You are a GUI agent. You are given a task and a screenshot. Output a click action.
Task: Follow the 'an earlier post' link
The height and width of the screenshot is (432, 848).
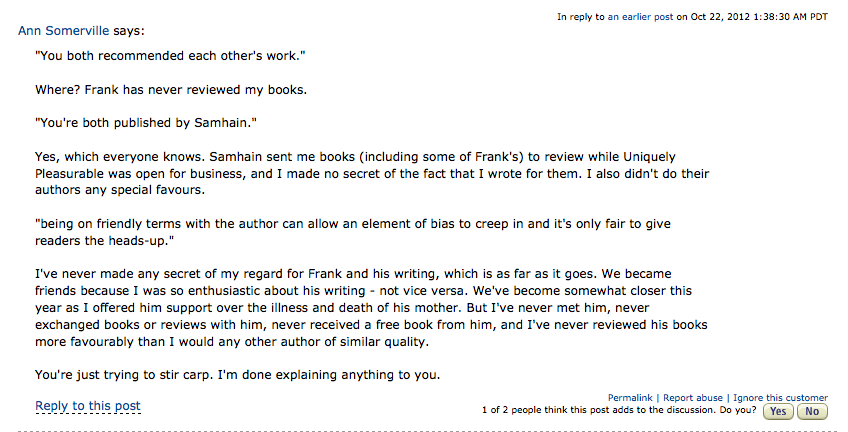pos(640,17)
